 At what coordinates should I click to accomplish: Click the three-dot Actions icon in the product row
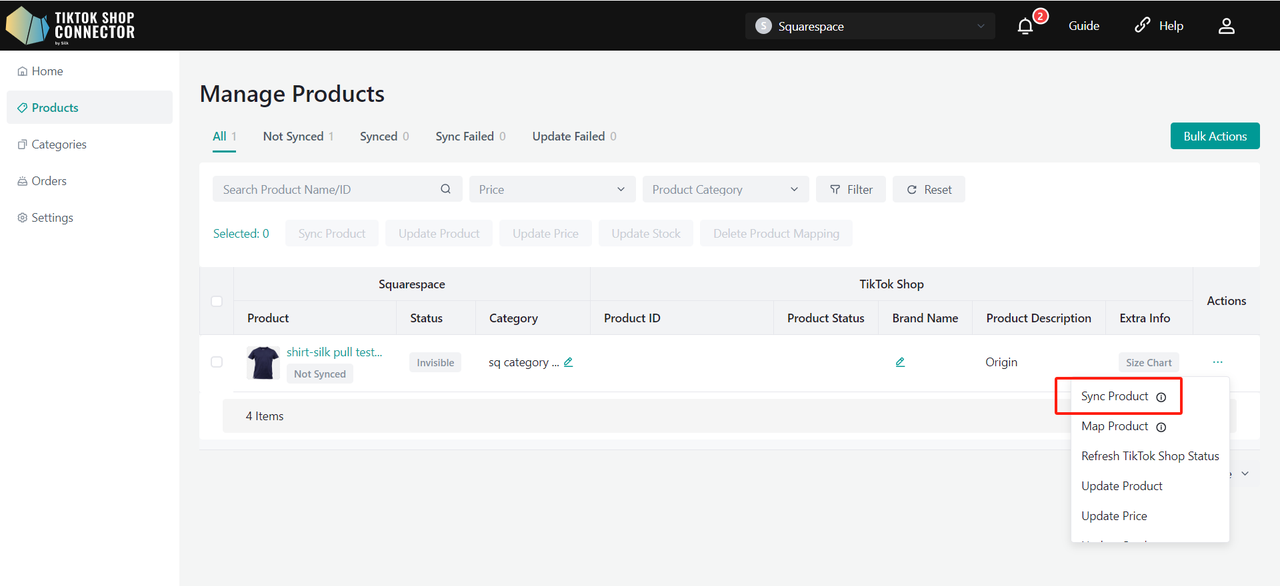(x=1217, y=362)
